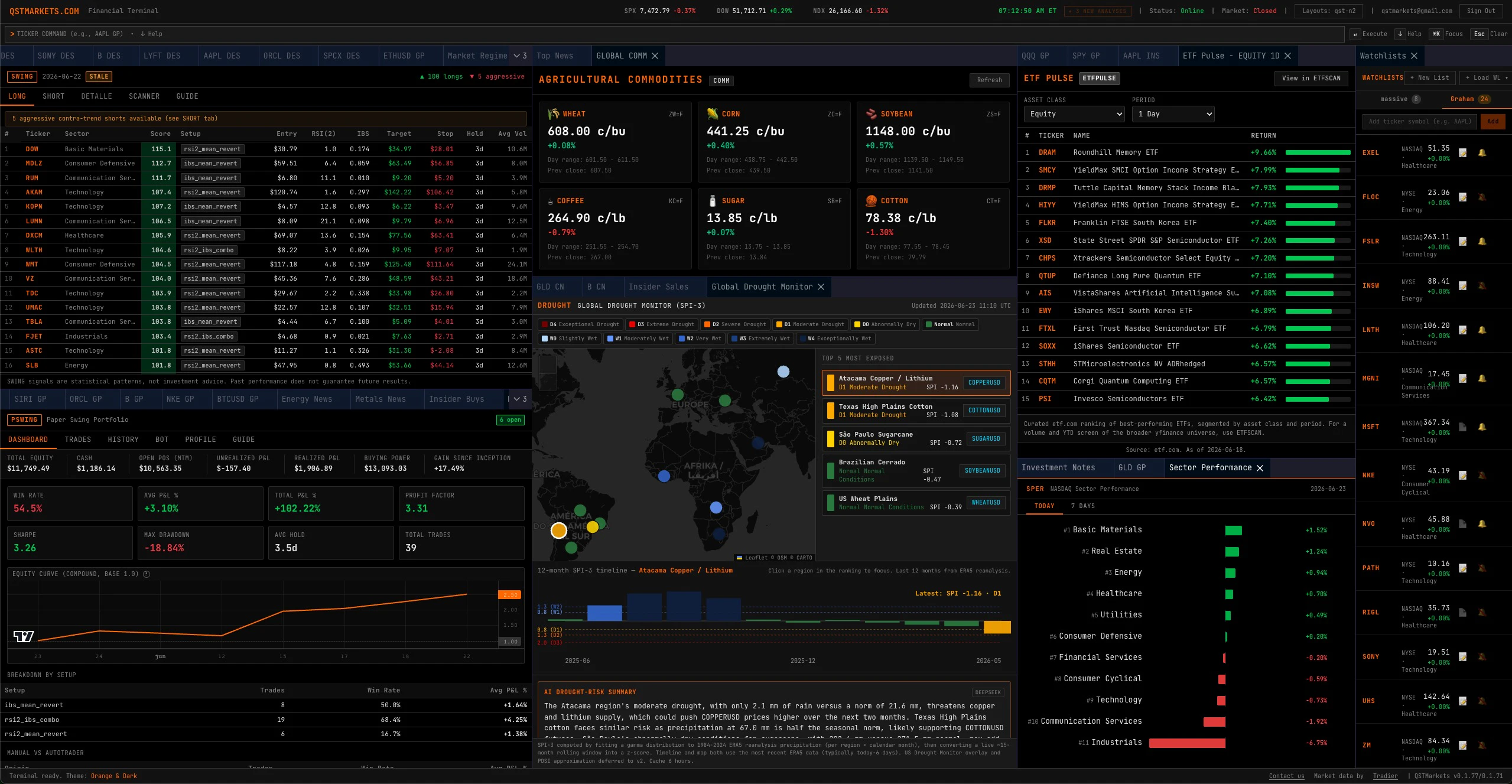The image size is (1512, 784).
Task: Open the Asset Class Equity dropdown
Action: (1074, 114)
